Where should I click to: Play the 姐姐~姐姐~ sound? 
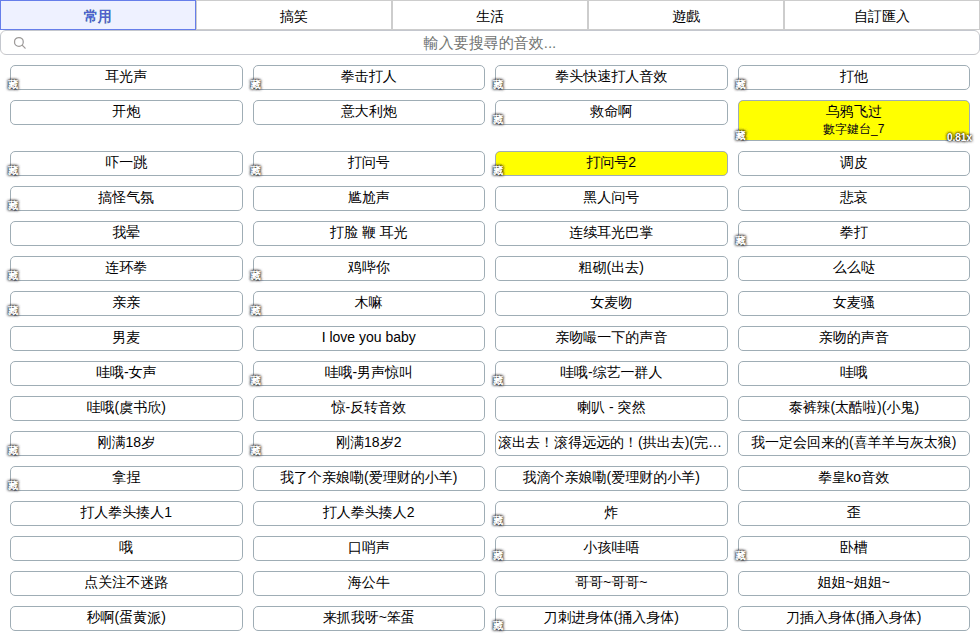coord(854,584)
